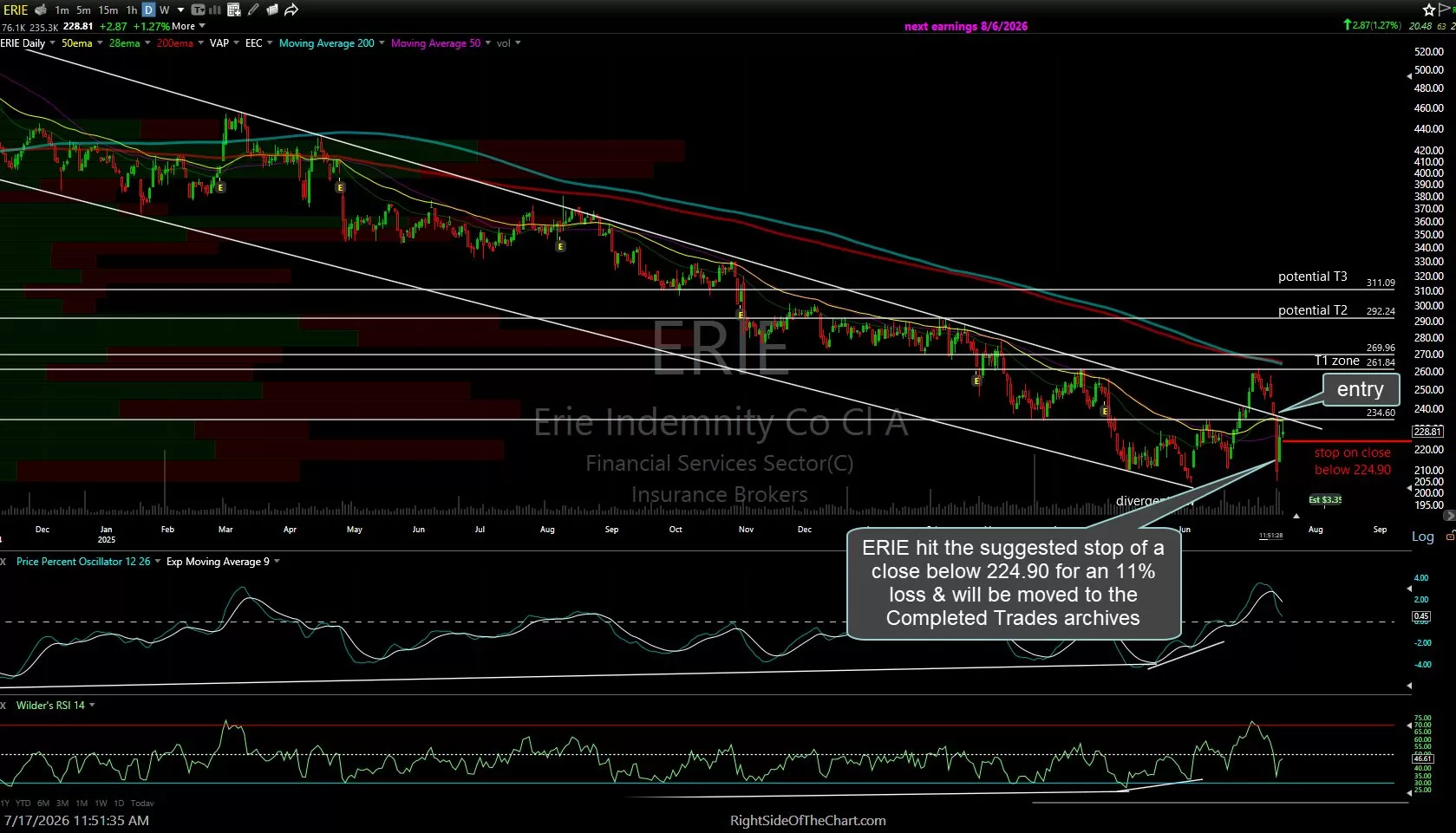
Task: Click the share arrow icon
Action: pyautogui.click(x=291, y=10)
